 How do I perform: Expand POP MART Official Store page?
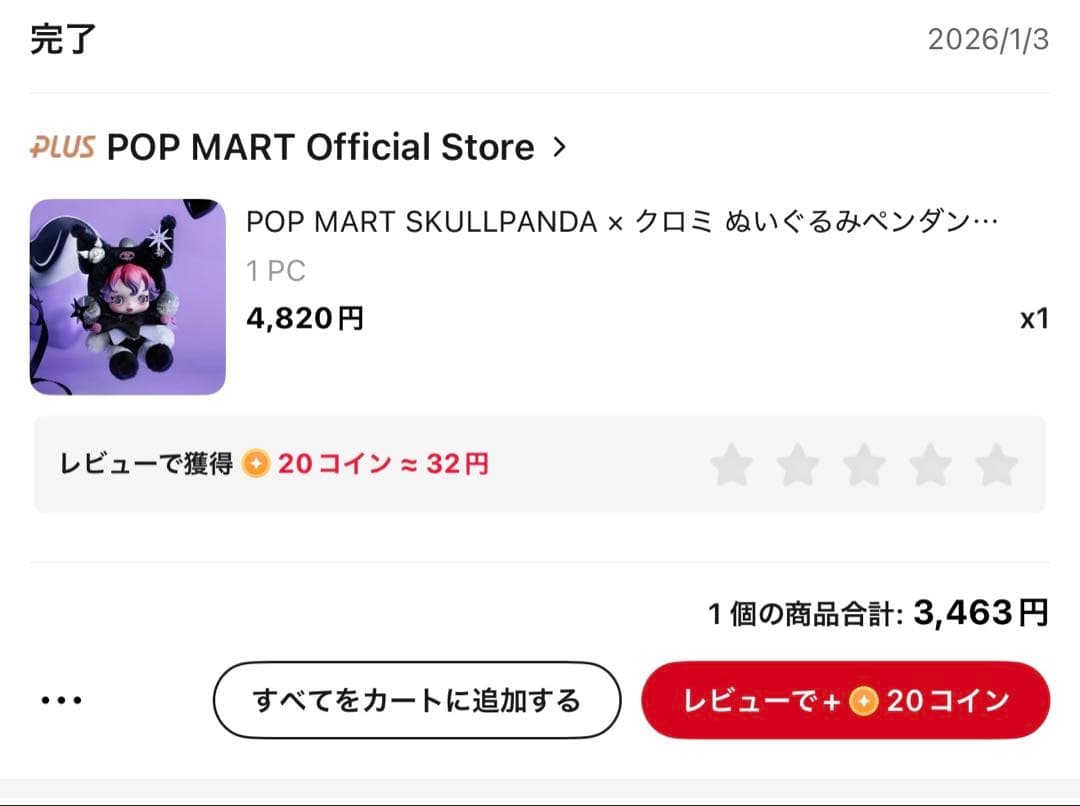(322, 147)
